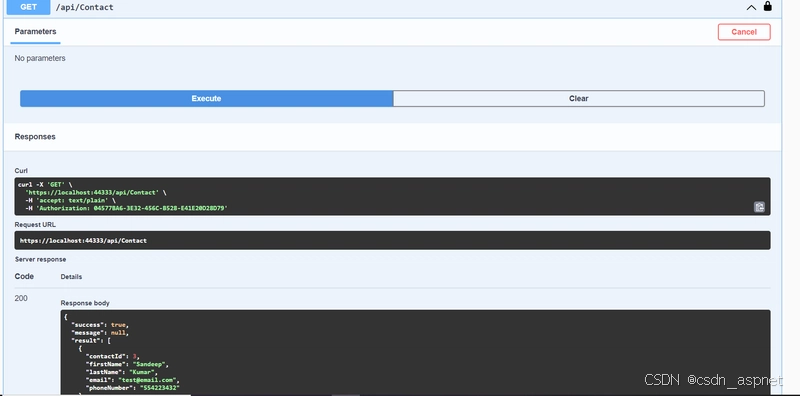Copy the curl command to clipboard
The height and width of the screenshot is (396, 800).
759,207
